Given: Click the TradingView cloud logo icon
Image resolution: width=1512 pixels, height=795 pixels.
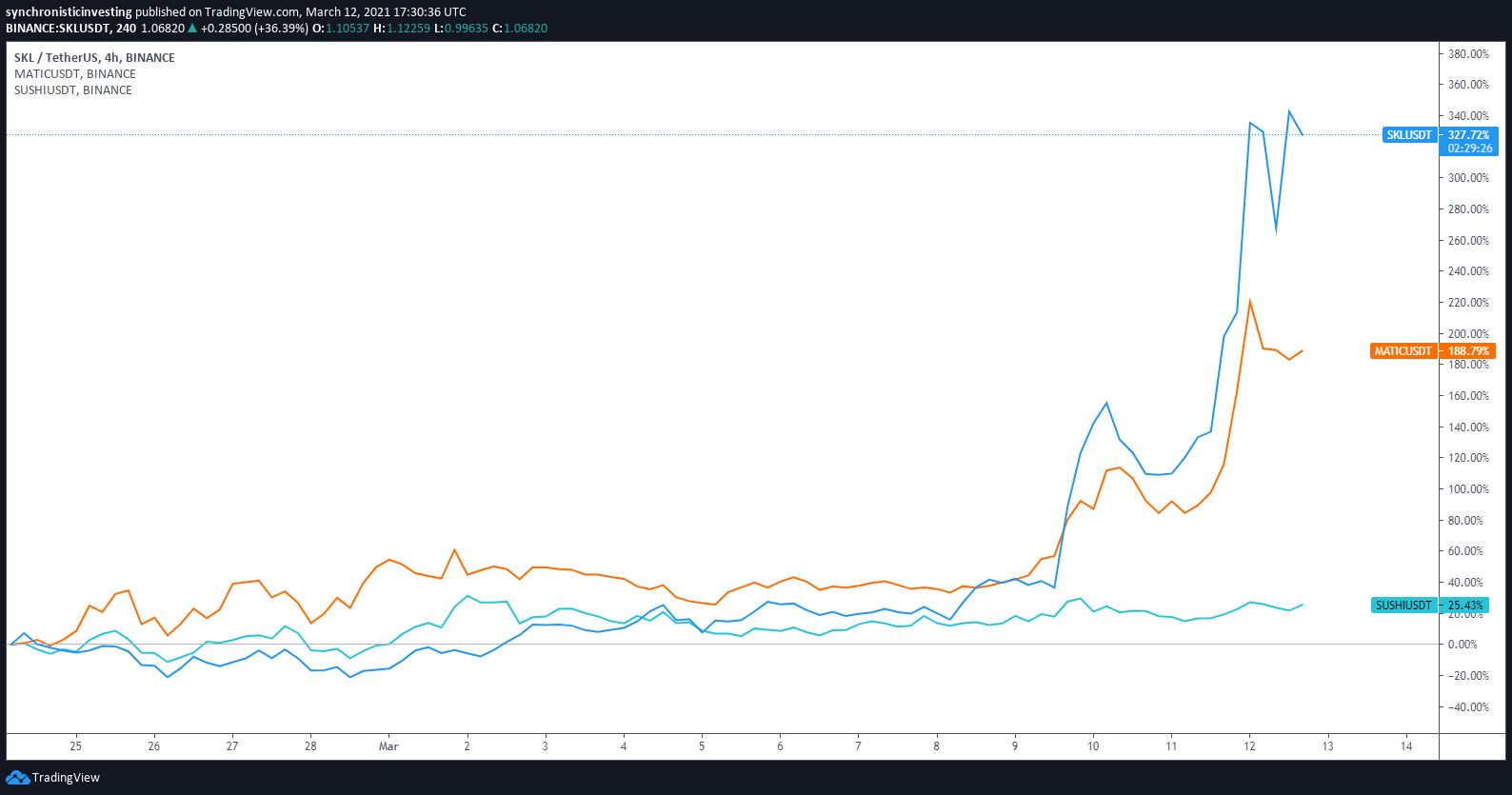Looking at the screenshot, I should 17,778.
